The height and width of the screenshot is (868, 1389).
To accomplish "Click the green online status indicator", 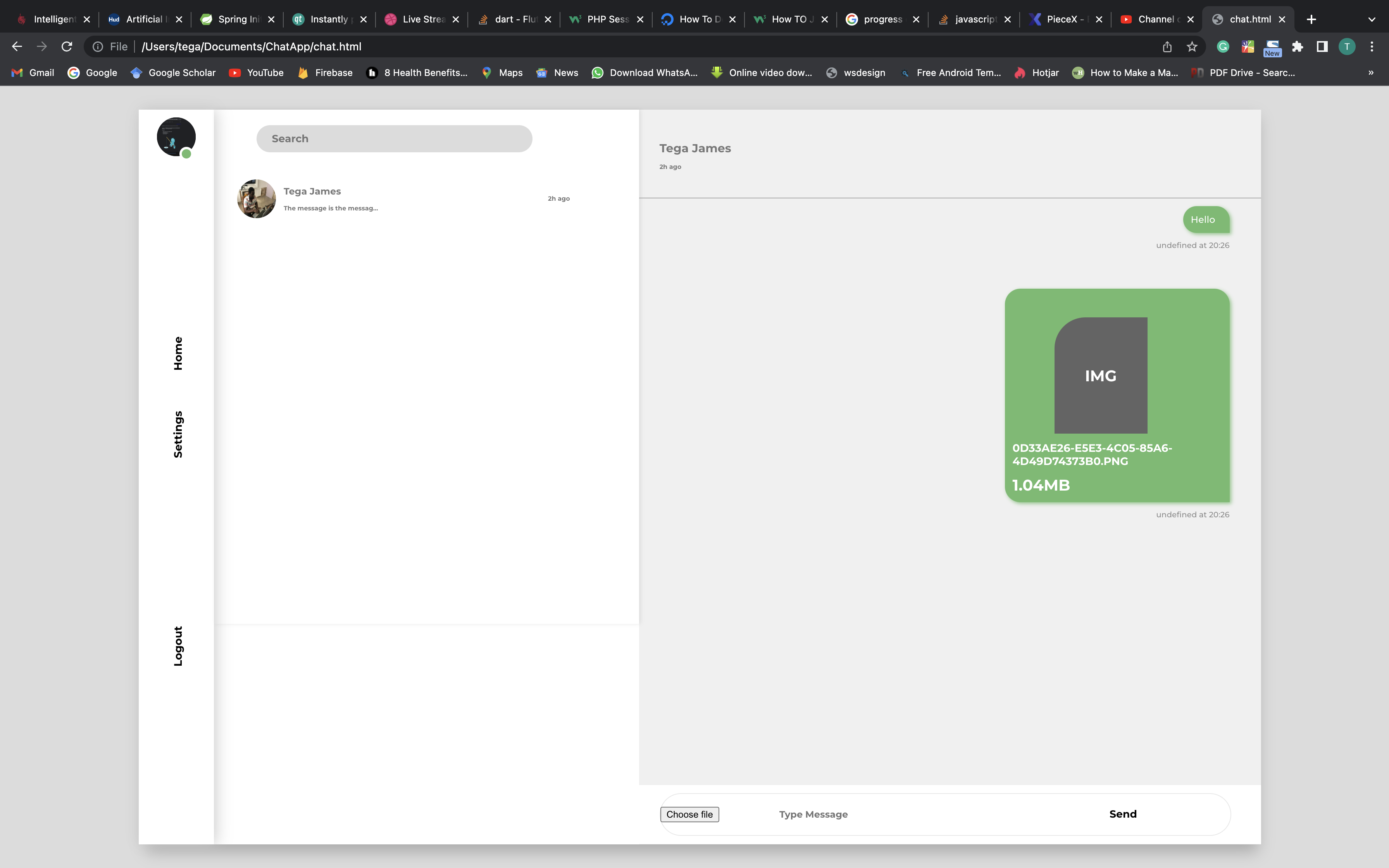I will (187, 154).
